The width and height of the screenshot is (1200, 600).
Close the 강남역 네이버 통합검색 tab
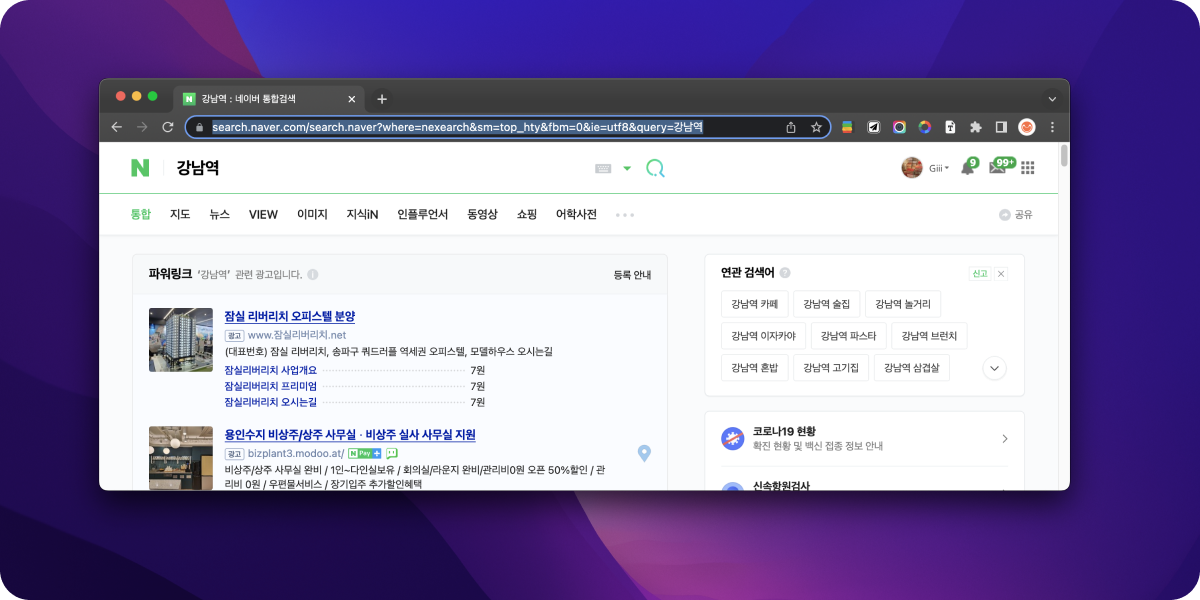click(351, 99)
